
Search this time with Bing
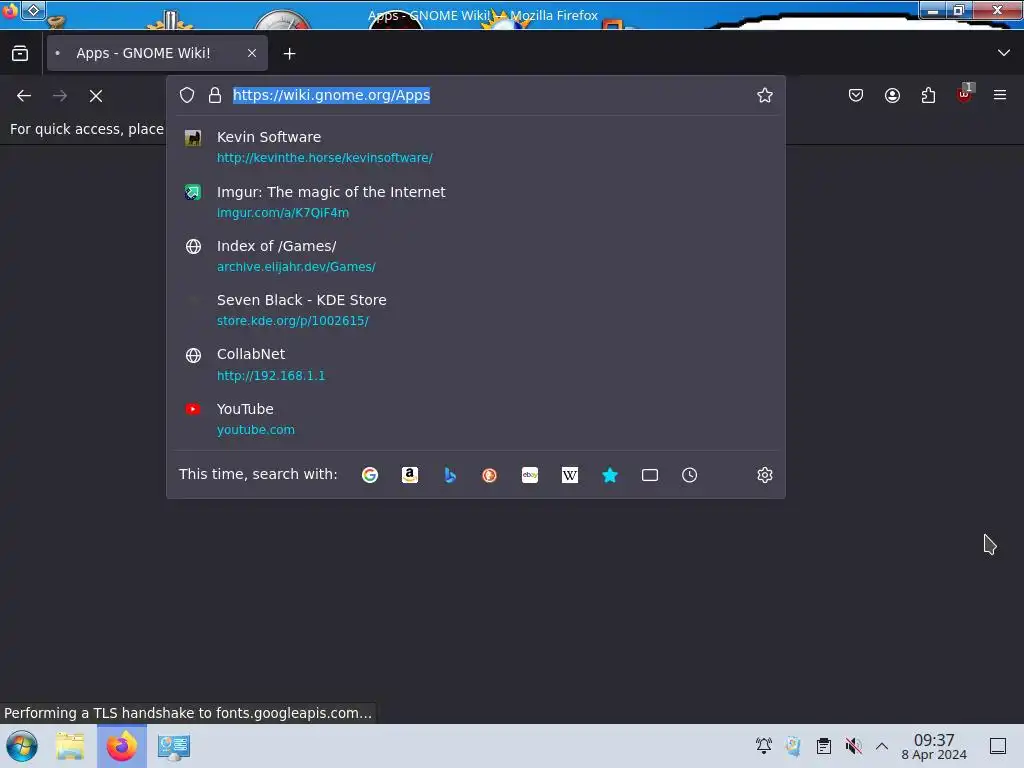[x=450, y=475]
